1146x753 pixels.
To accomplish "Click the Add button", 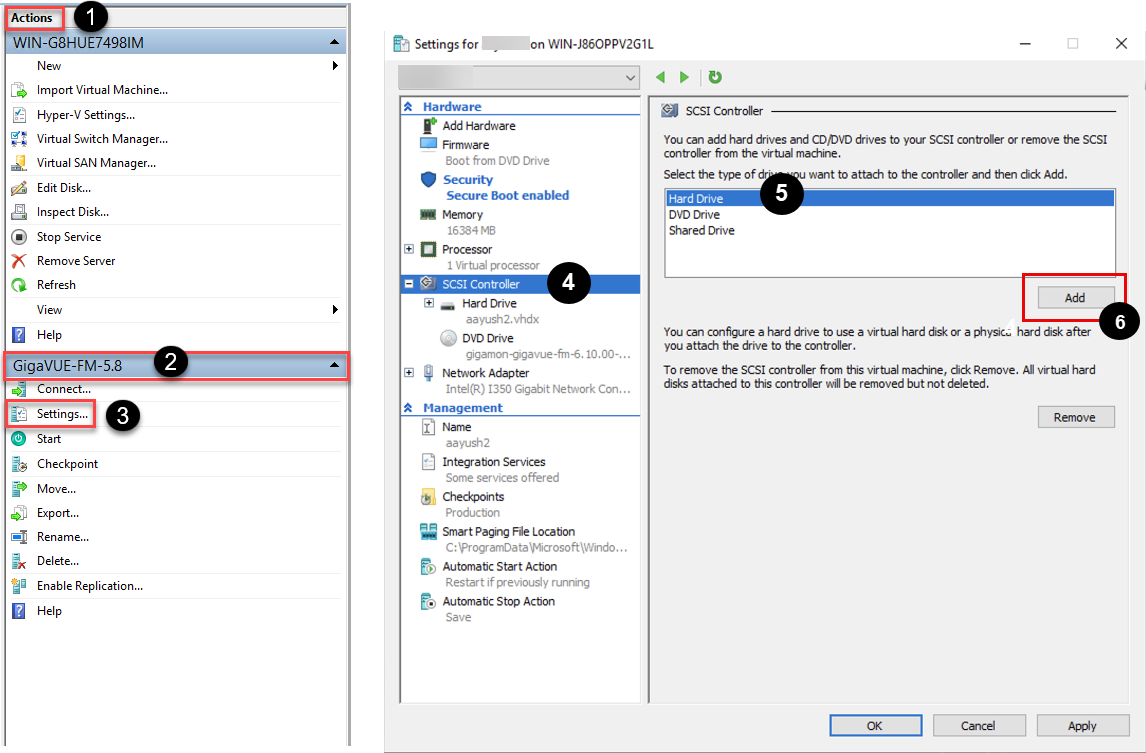I will (x=1075, y=297).
